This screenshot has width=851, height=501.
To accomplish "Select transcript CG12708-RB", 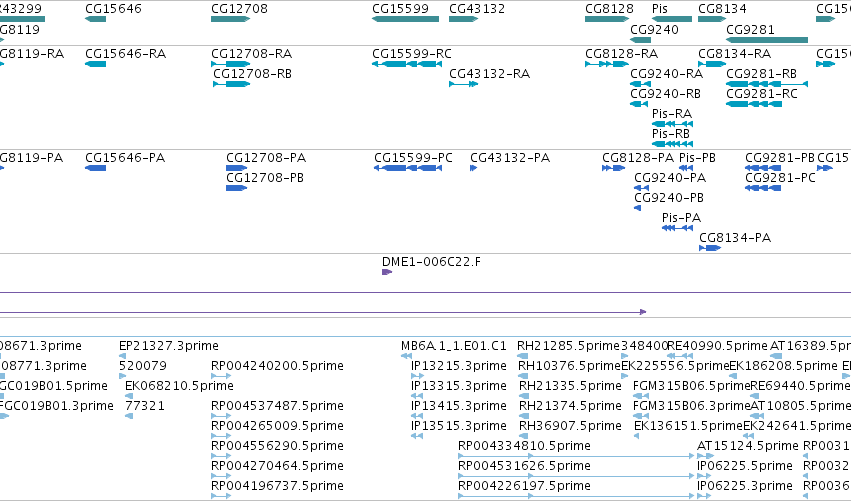I will [232, 84].
